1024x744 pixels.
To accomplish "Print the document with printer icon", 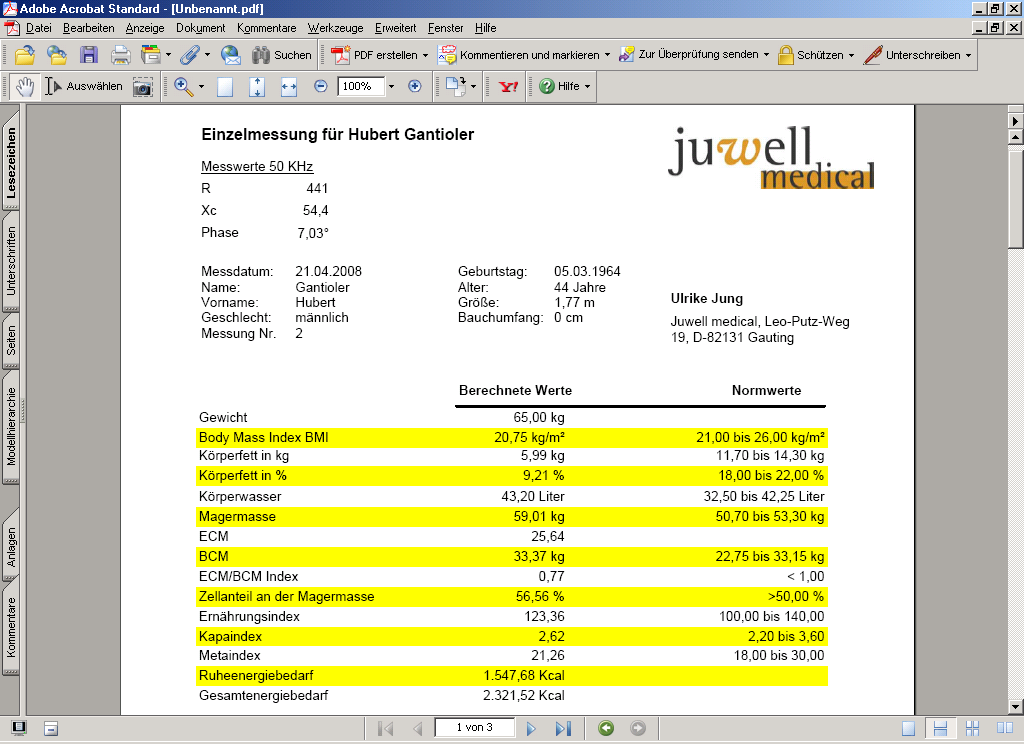I will [121, 55].
